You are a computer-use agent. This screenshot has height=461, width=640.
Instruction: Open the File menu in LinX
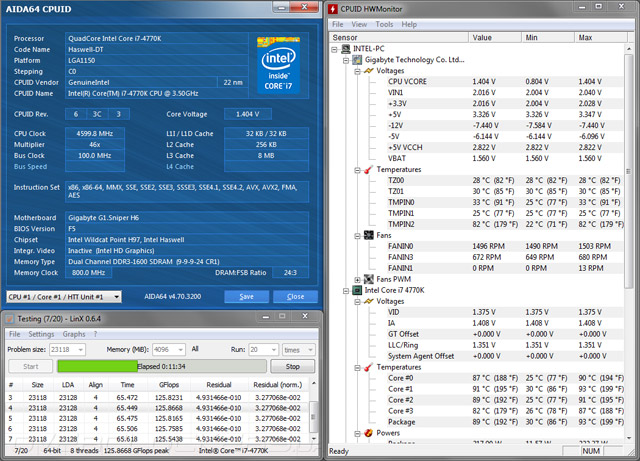click(x=15, y=334)
